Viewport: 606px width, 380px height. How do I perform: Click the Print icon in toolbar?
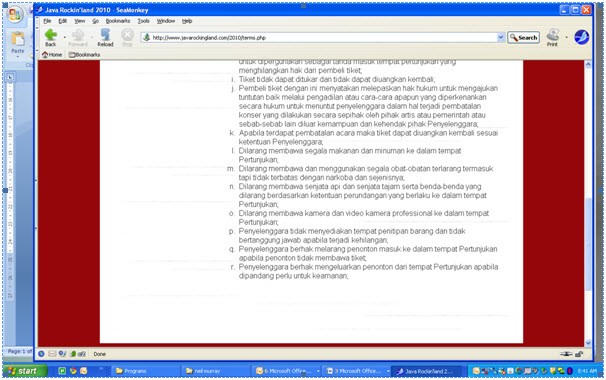coord(553,35)
